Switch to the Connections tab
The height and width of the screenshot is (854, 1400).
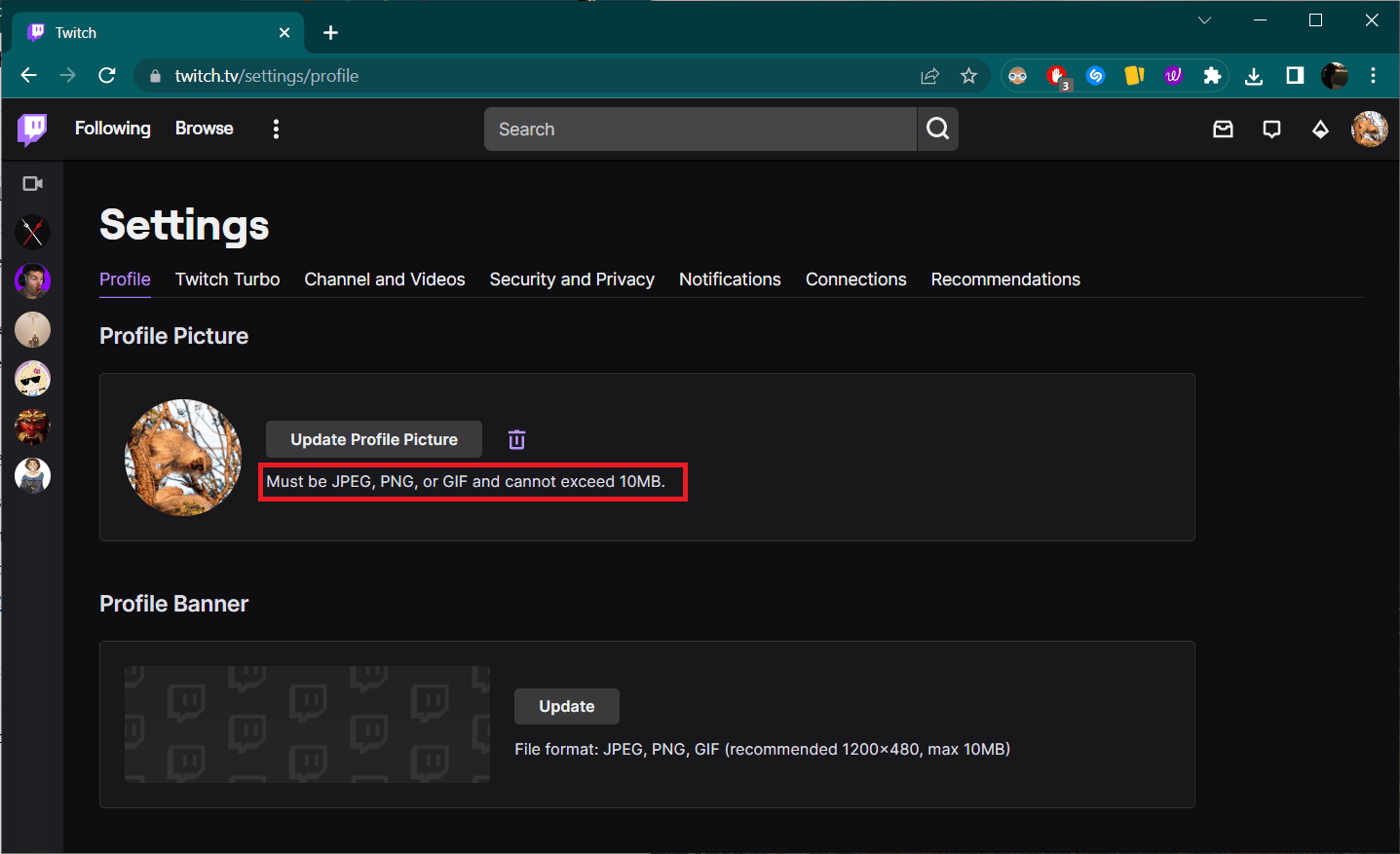pos(855,279)
